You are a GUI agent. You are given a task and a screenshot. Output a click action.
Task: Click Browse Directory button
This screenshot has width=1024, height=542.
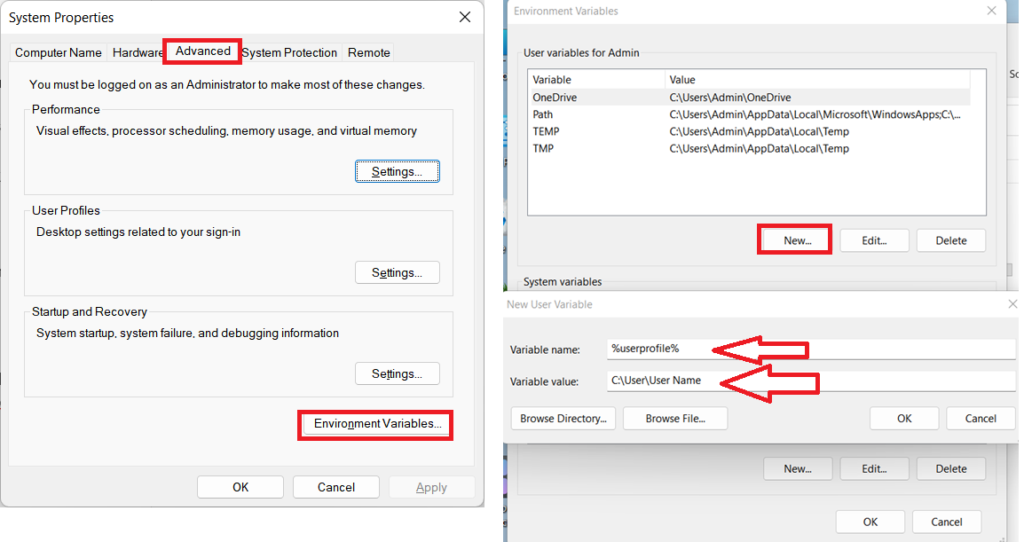pos(563,419)
